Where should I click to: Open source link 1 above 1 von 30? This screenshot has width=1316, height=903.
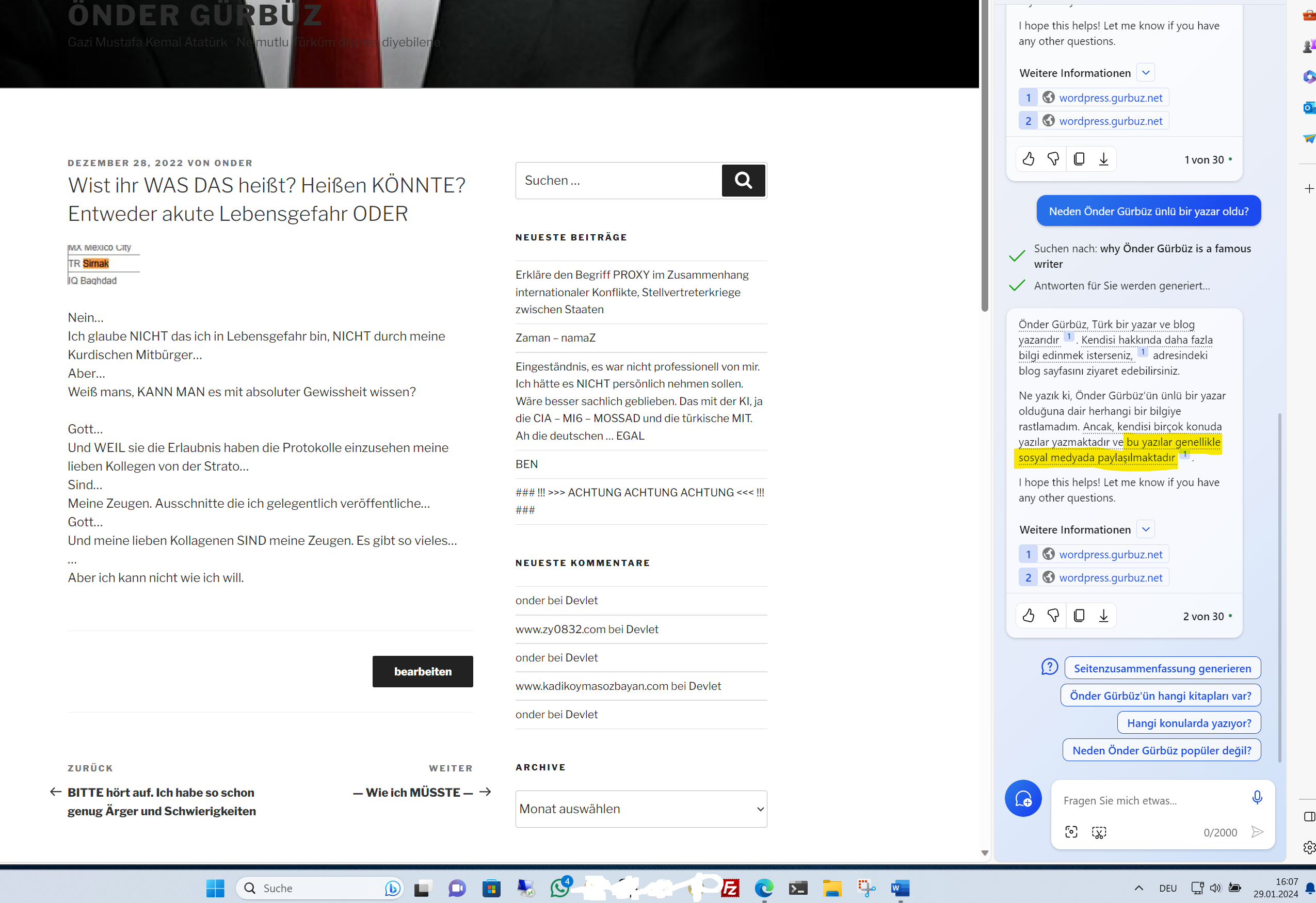tap(1094, 98)
